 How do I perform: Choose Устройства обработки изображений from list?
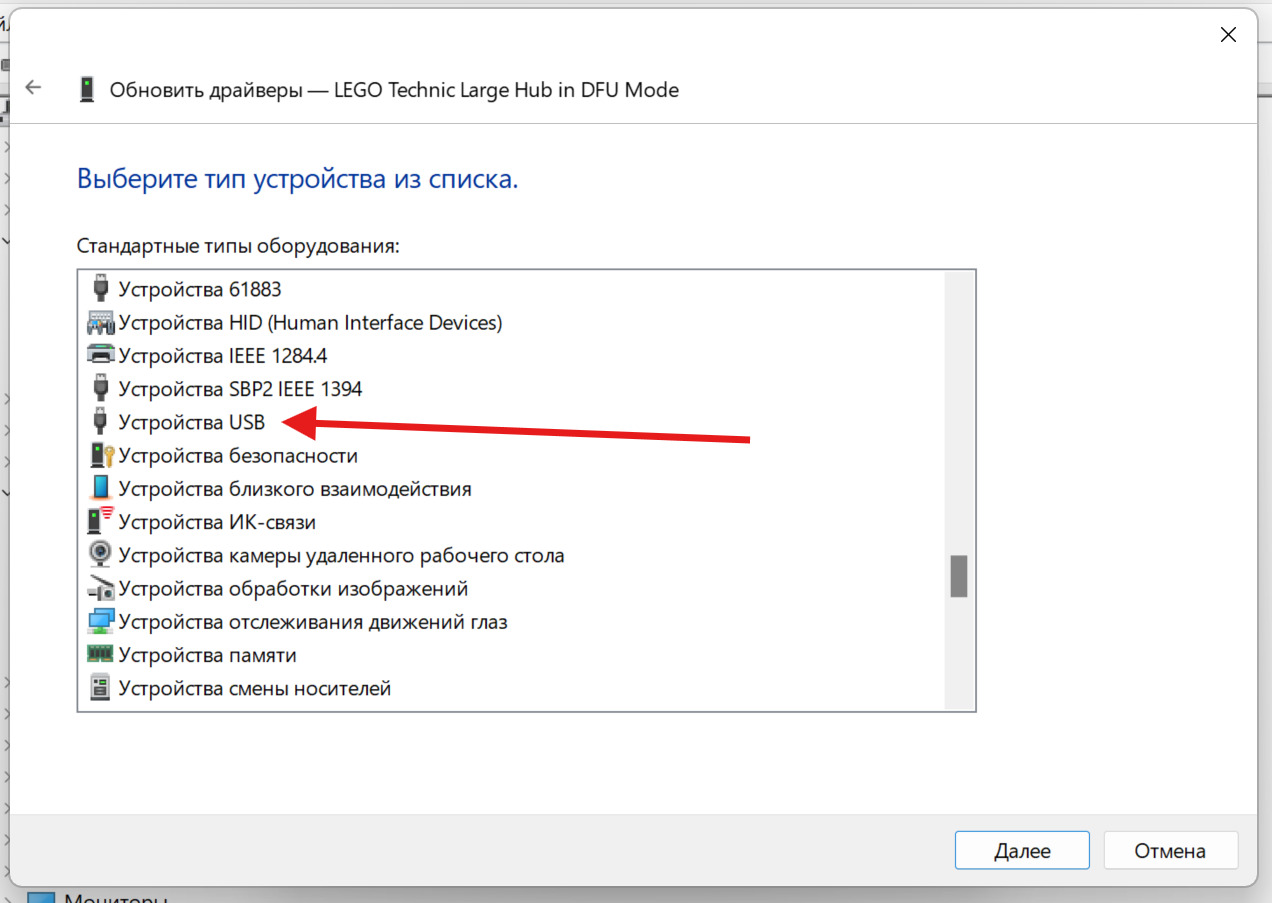tap(293, 589)
